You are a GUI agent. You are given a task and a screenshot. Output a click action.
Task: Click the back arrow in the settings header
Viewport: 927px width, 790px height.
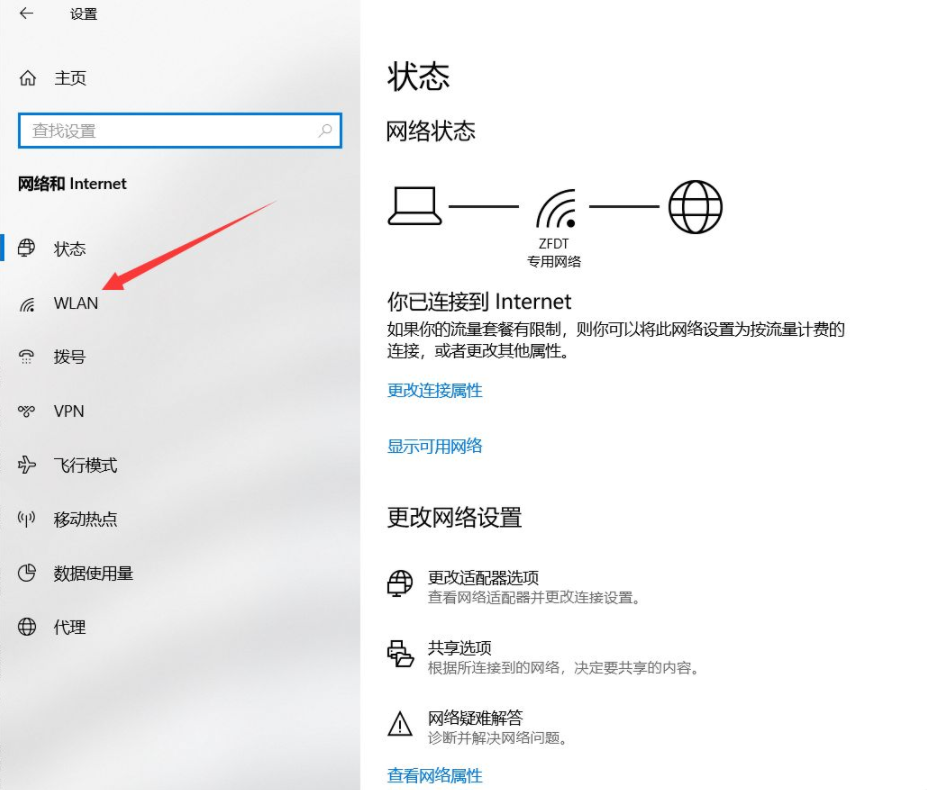click(x=25, y=14)
